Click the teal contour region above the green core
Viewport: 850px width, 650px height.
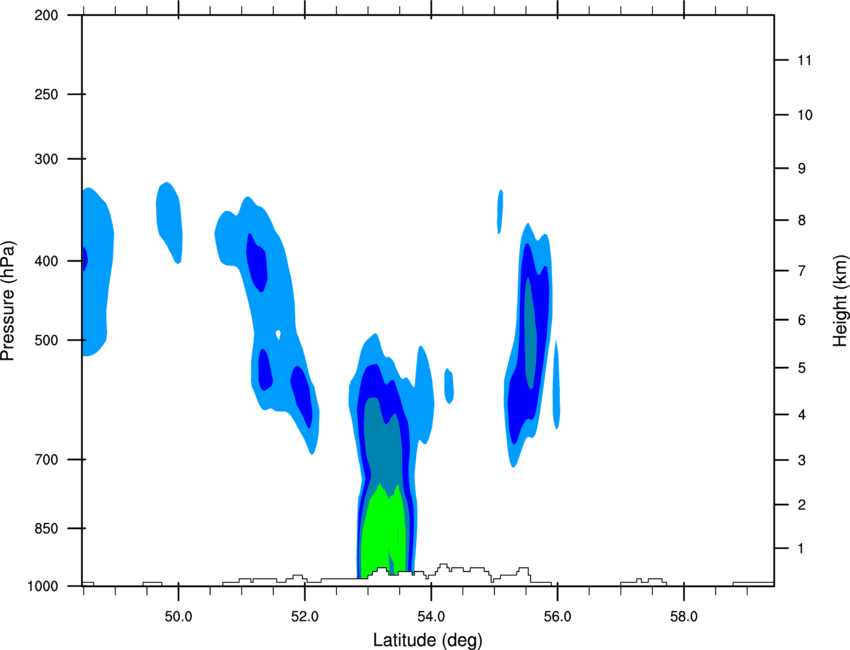[x=382, y=447]
